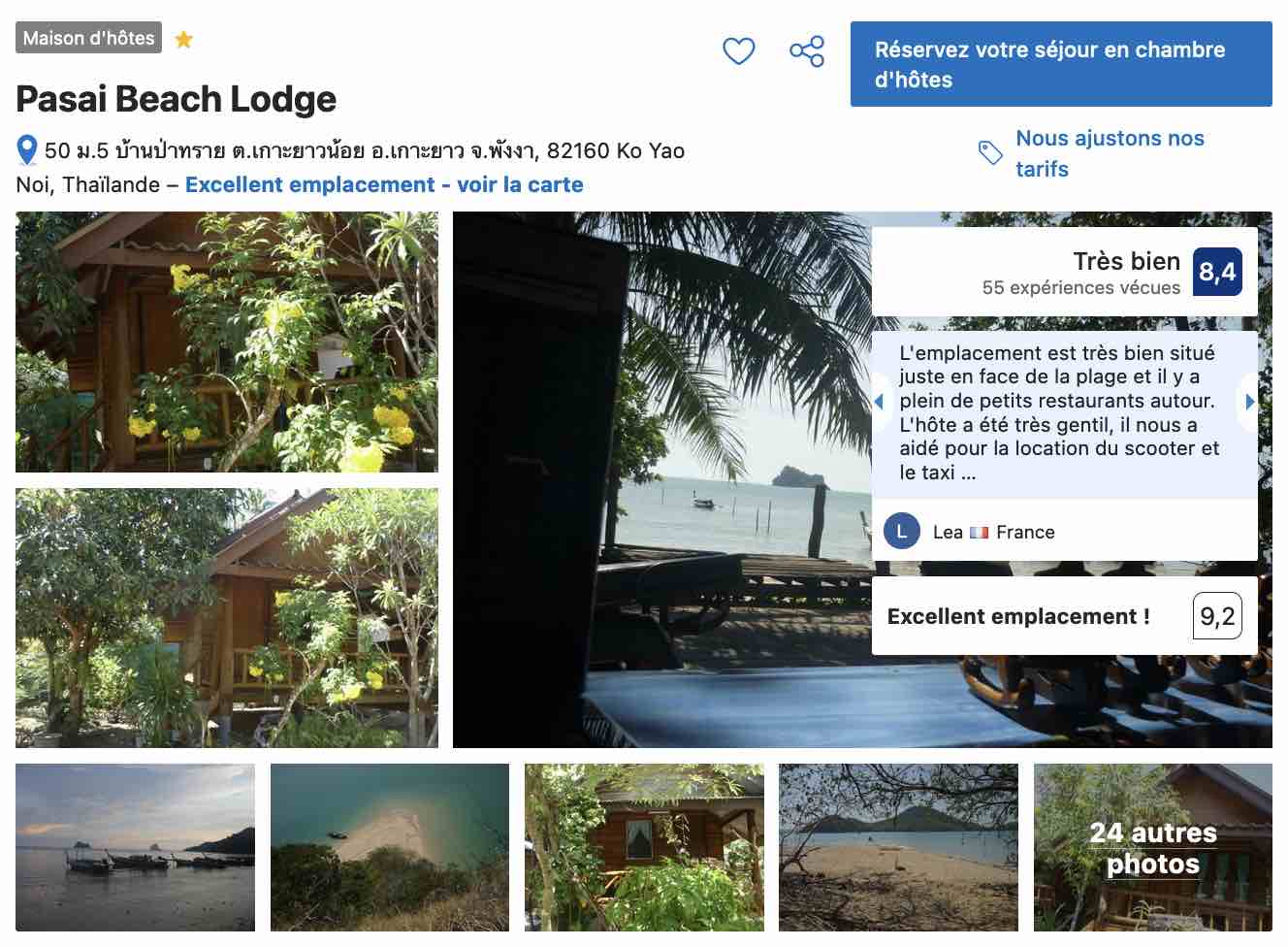
Task: Click Réservez votre séjour en chambre d'hôtes
Action: (x=1061, y=64)
